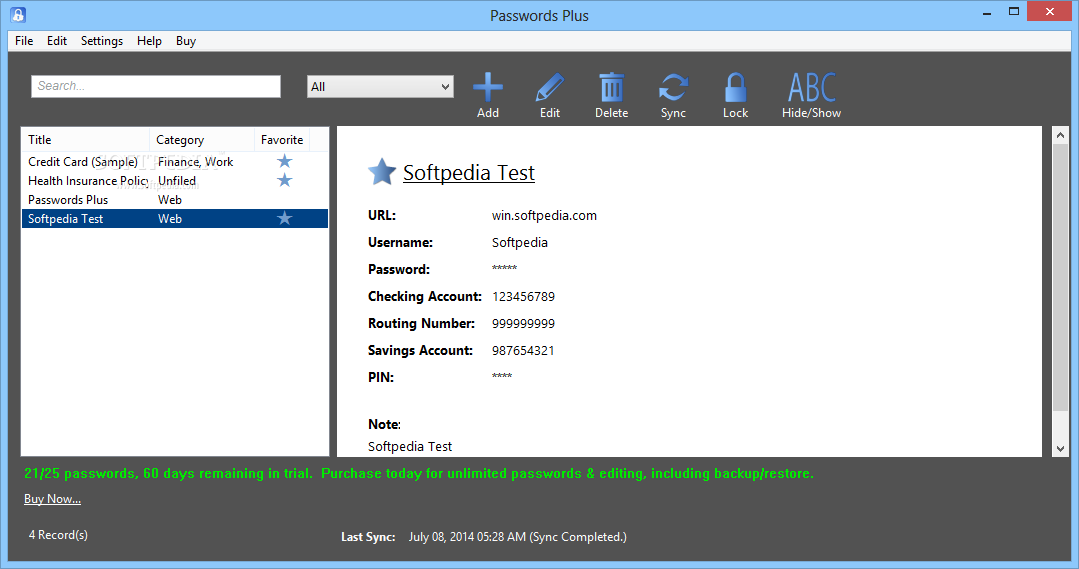Click the Add record plus icon
Viewport: 1079px width, 569px height.
[488, 88]
